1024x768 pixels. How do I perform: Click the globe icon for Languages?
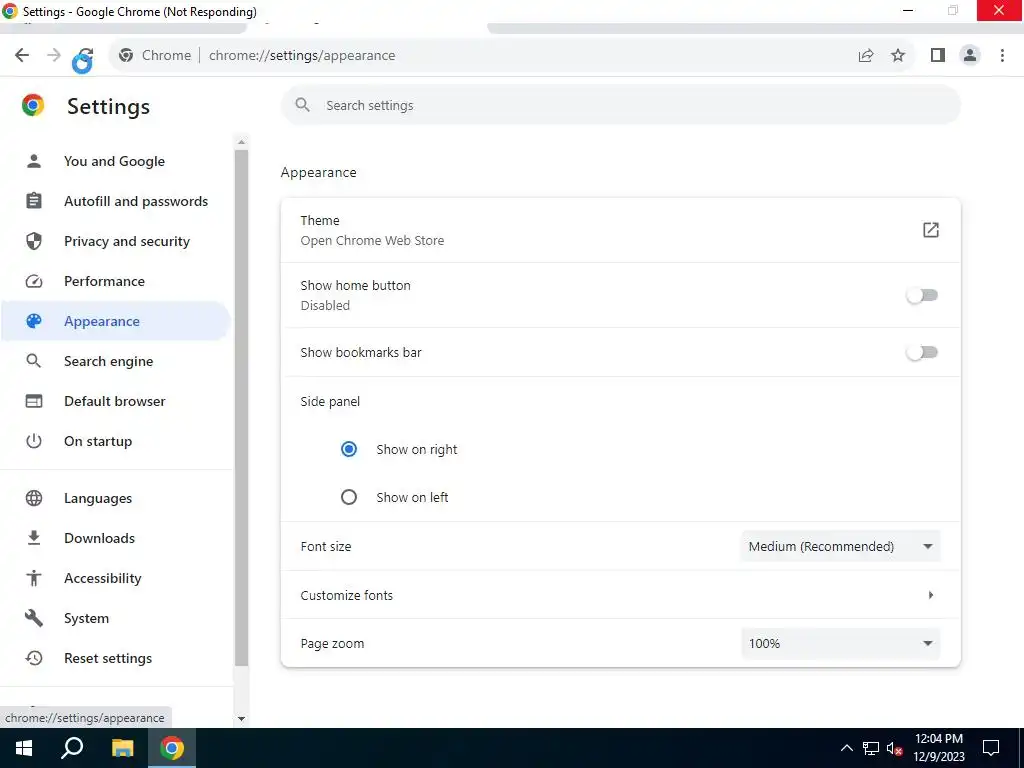pos(34,498)
